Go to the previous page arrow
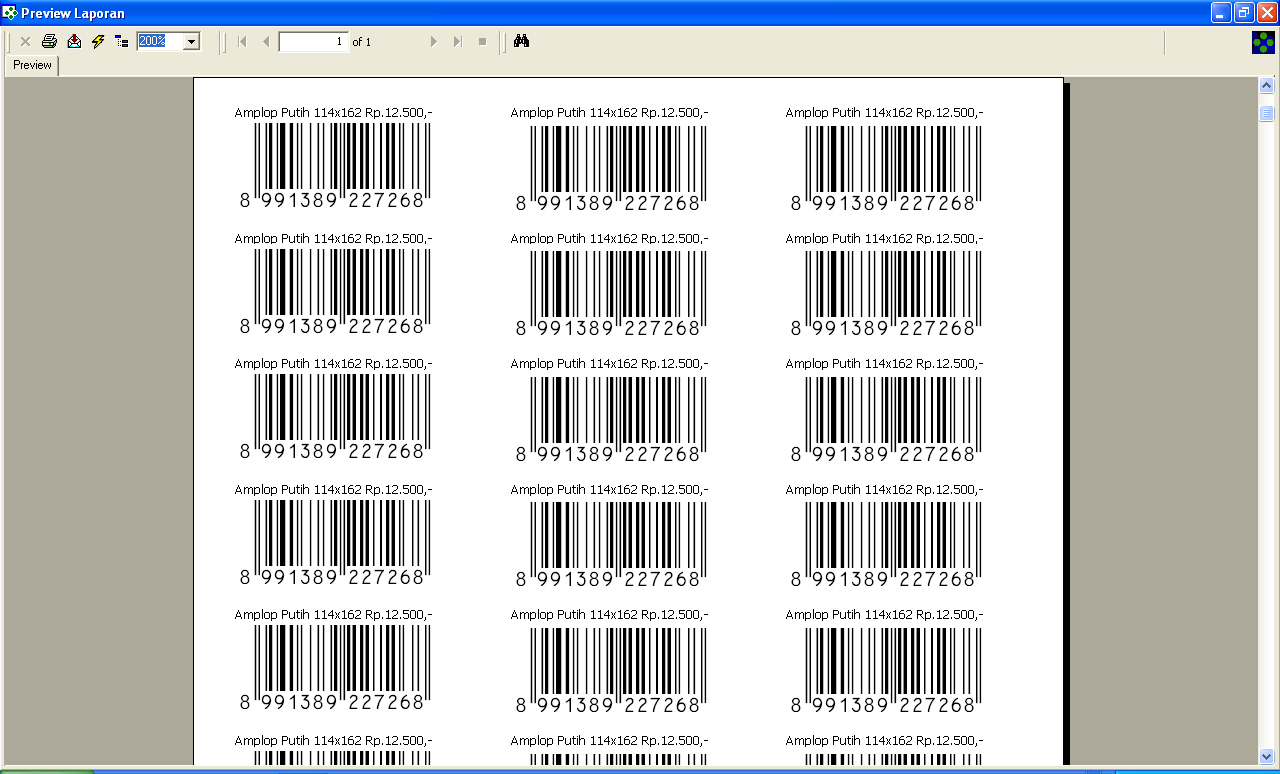The image size is (1280, 774). [x=266, y=41]
